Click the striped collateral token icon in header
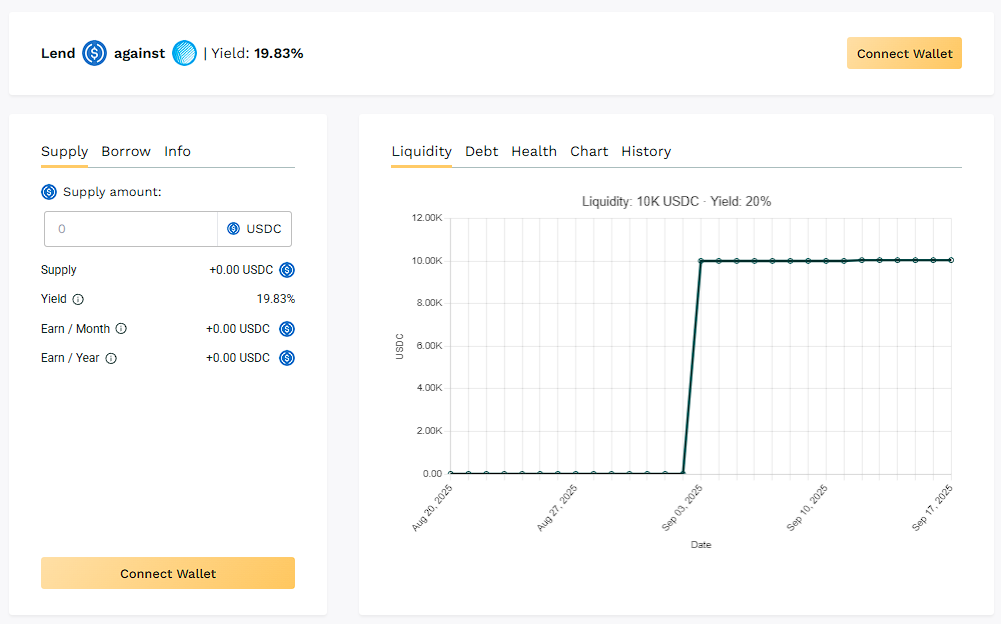The height and width of the screenshot is (624, 1001). [184, 53]
